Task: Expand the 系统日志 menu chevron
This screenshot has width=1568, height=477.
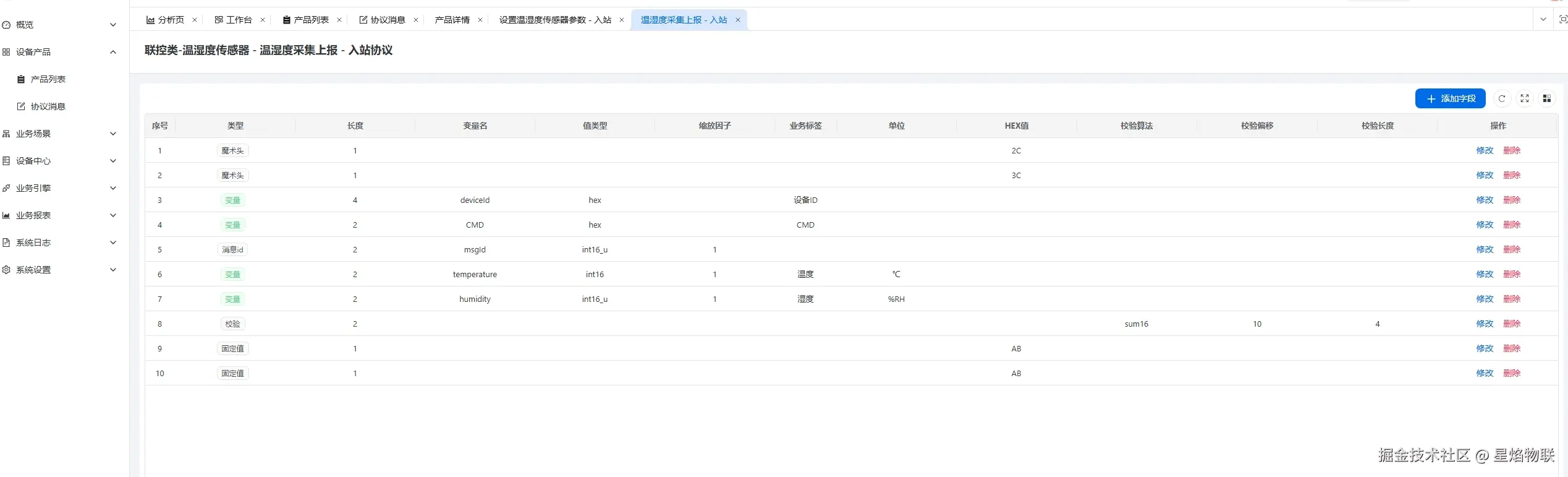Action: (x=113, y=243)
